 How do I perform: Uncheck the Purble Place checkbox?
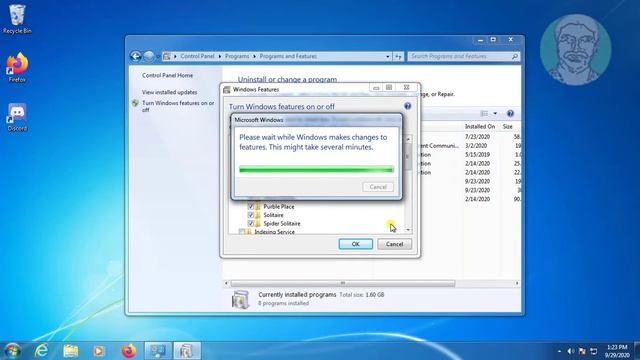(251, 207)
